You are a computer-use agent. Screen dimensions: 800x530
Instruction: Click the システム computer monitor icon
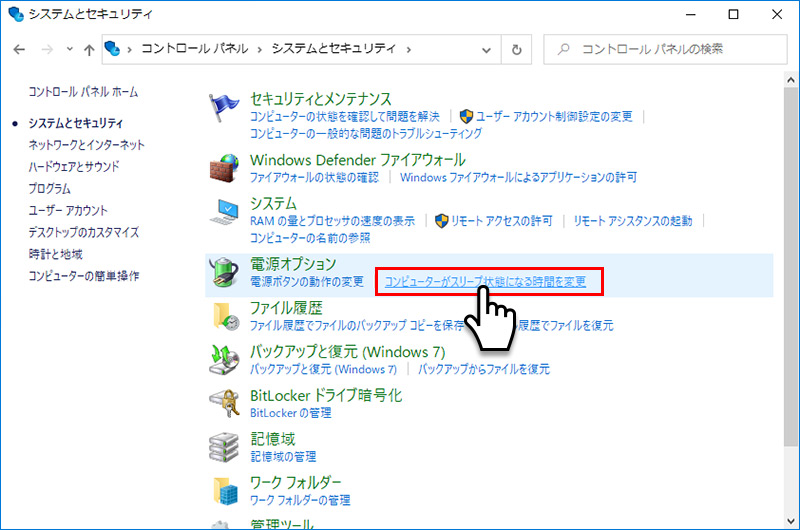coord(224,211)
